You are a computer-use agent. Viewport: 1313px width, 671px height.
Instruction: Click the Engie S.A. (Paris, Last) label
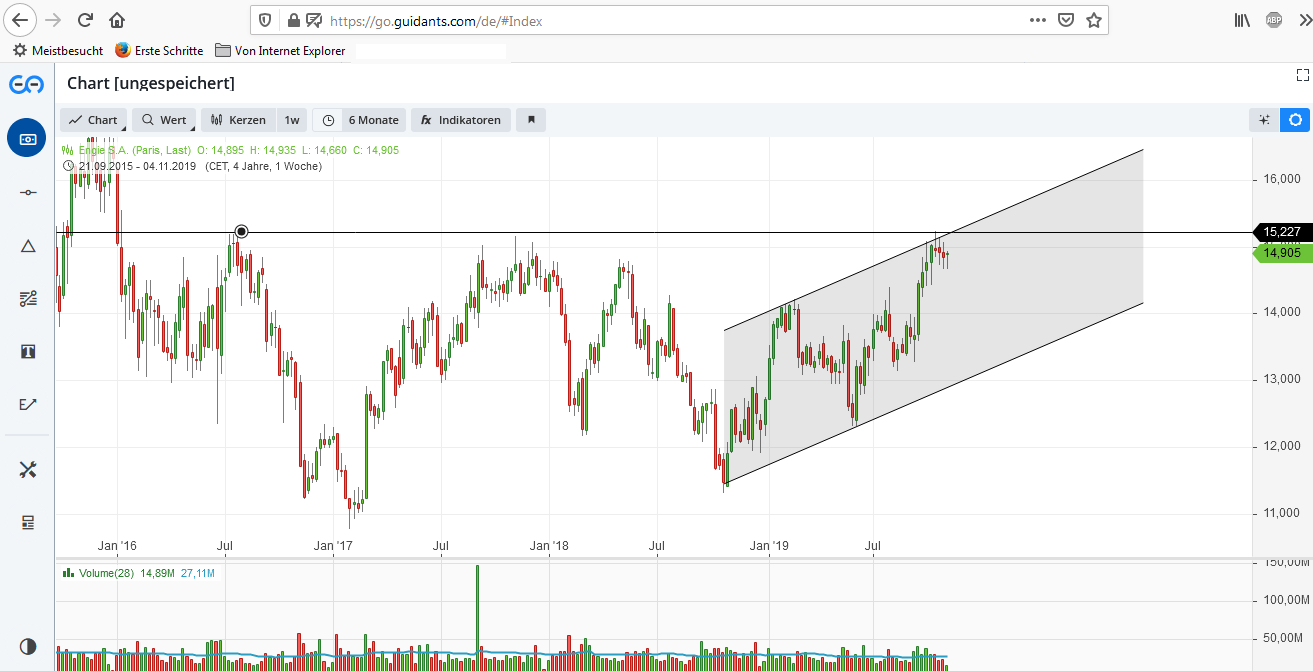(x=135, y=150)
